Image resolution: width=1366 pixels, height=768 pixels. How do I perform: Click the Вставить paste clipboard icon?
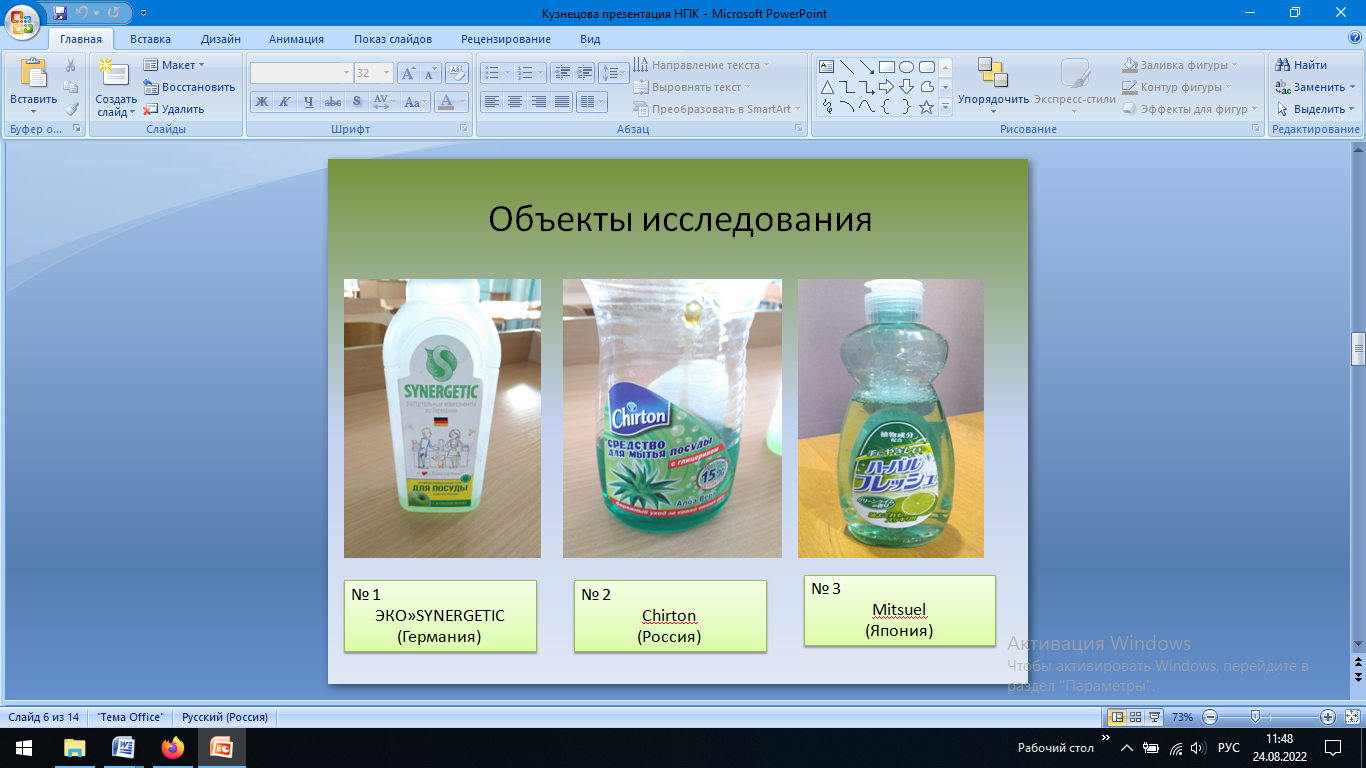pos(34,74)
